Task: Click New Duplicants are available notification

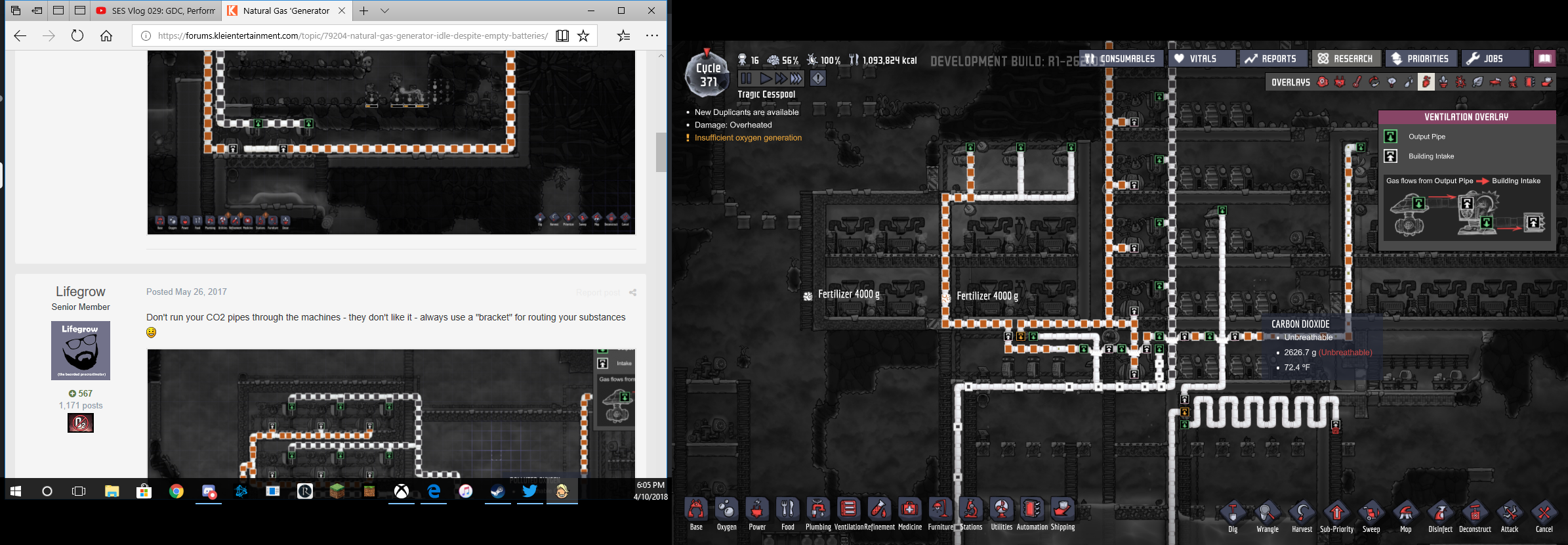Action: point(747,112)
